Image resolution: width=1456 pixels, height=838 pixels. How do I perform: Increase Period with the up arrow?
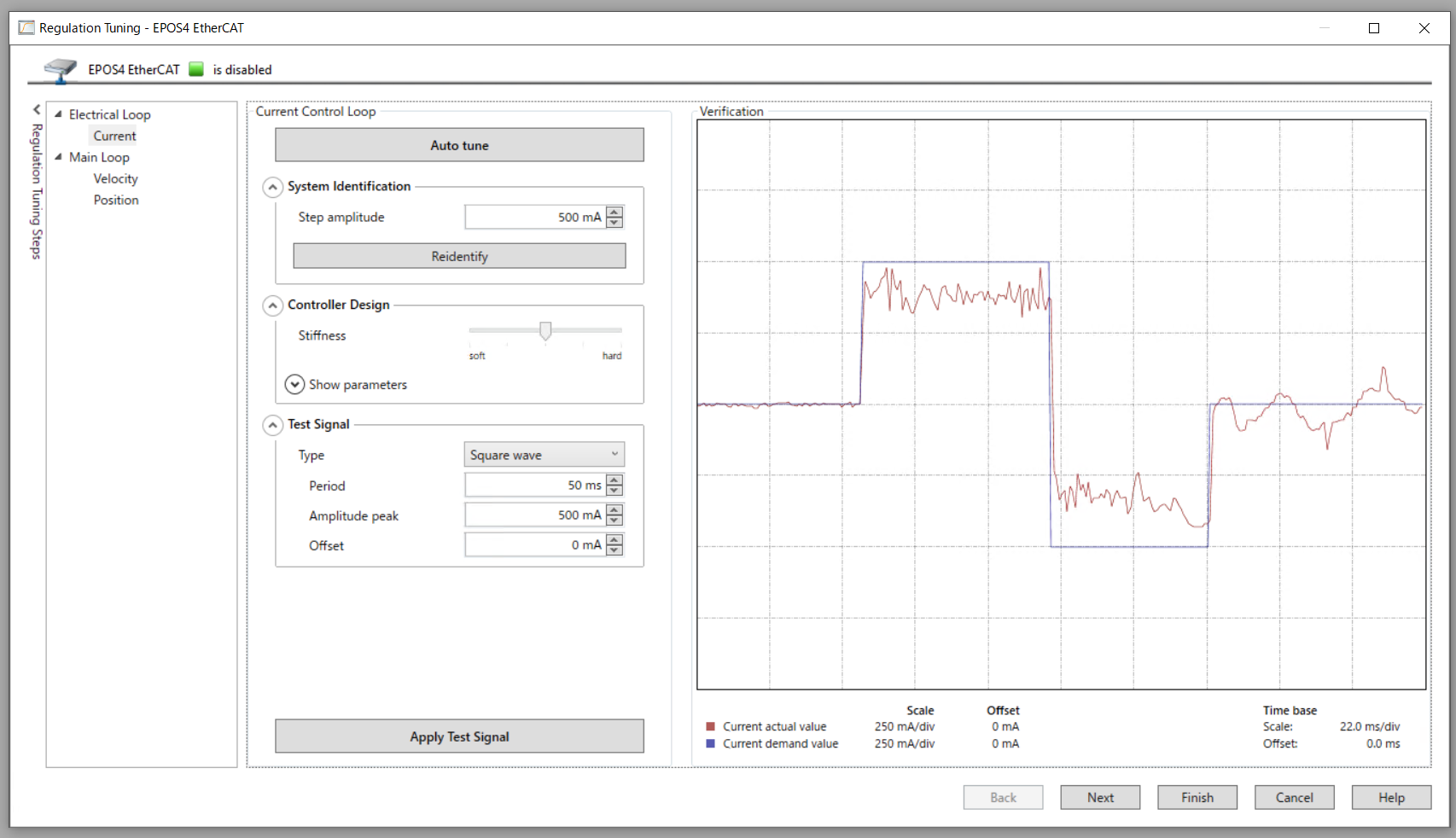pos(614,480)
